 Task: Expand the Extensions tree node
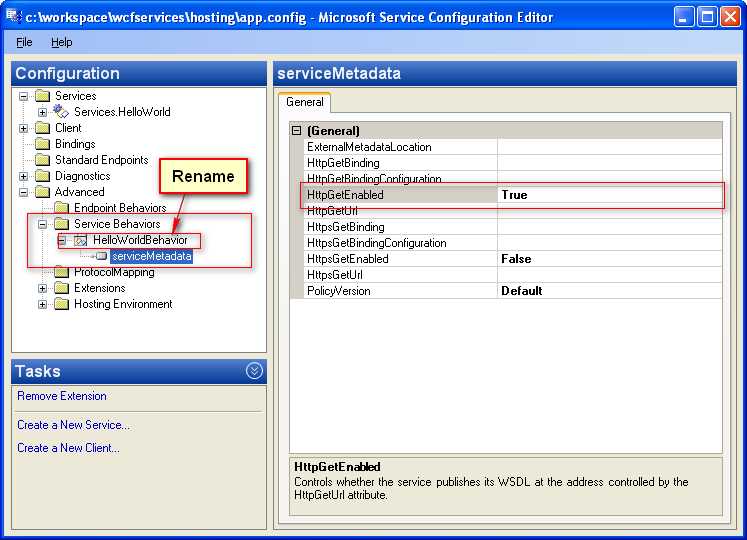pyautogui.click(x=42, y=288)
